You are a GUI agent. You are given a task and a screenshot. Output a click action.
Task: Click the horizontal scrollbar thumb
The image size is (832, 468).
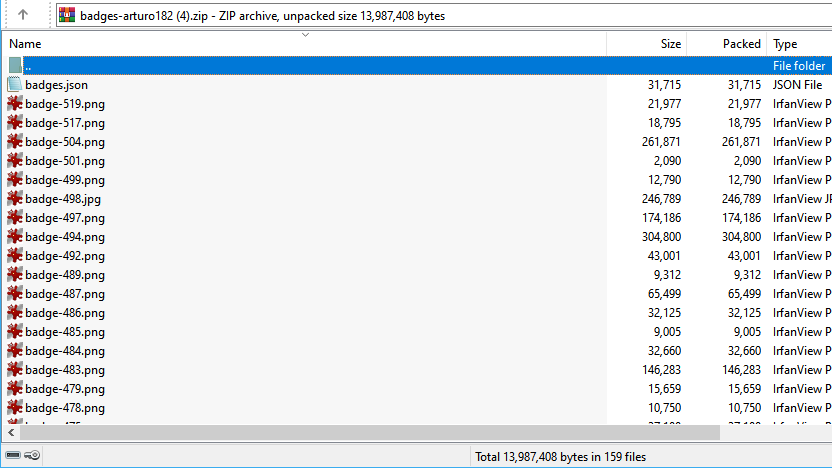(x=370, y=432)
